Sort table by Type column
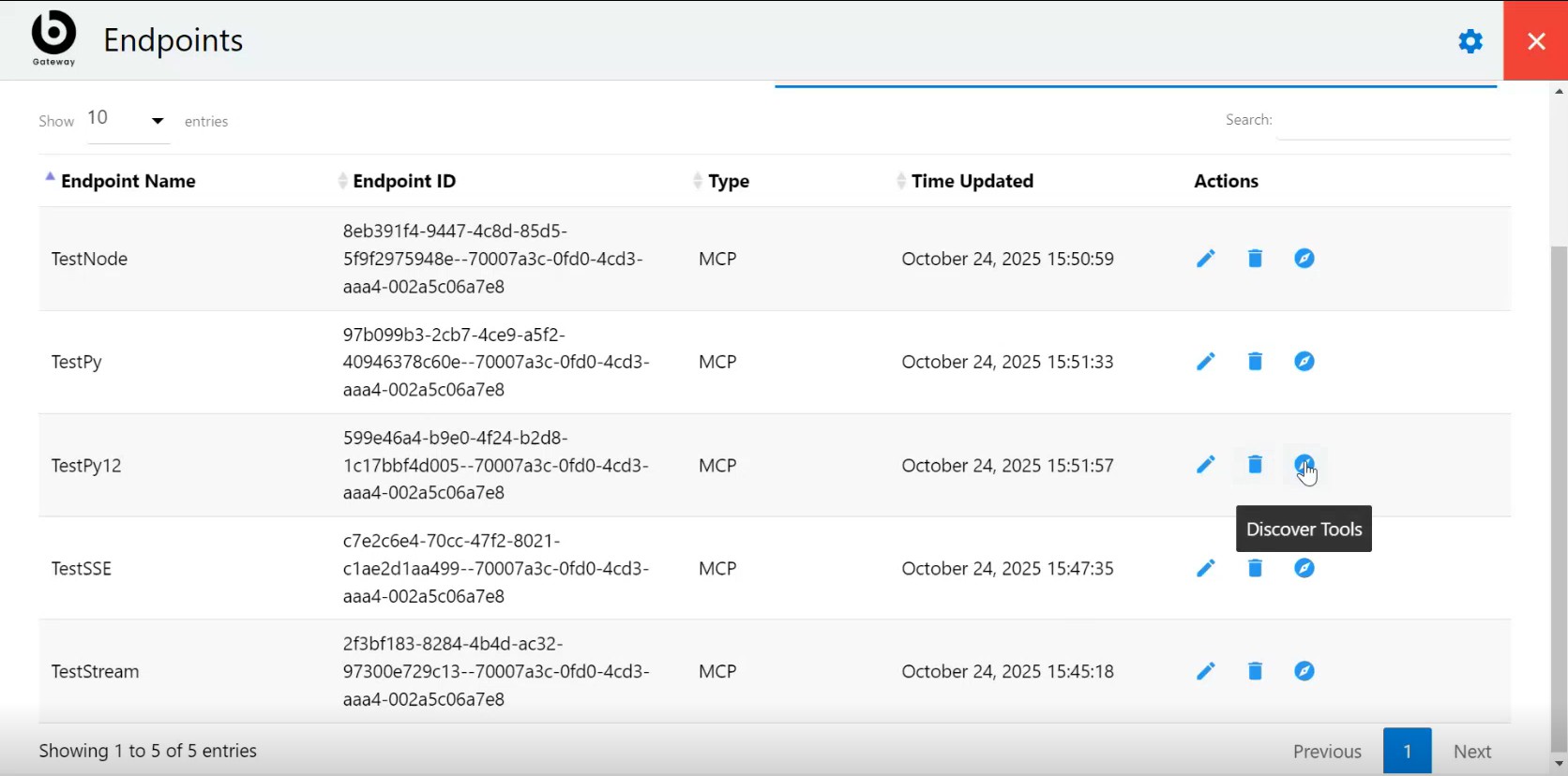1568x776 pixels. pos(729,181)
